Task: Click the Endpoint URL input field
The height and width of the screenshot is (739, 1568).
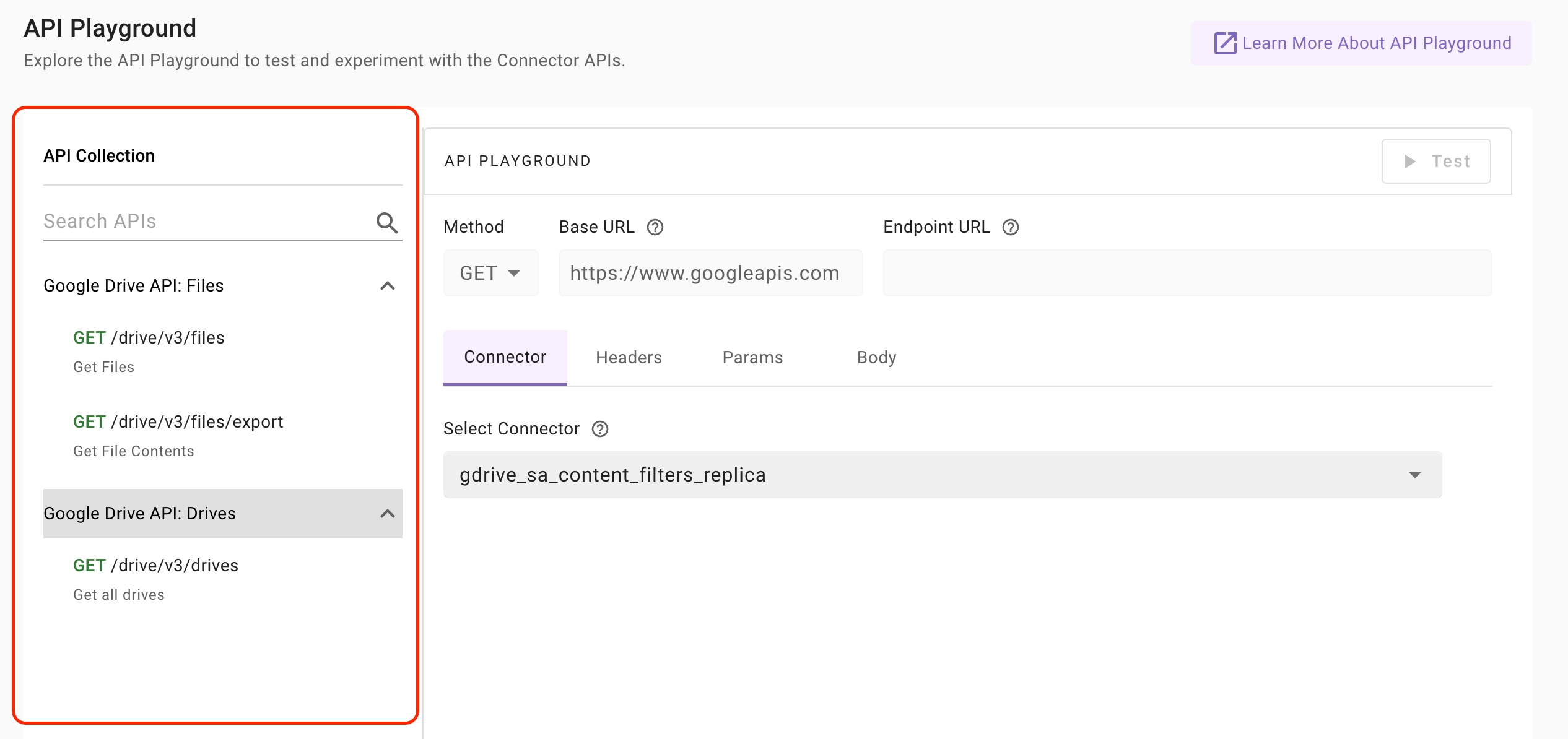Action: point(1187,273)
